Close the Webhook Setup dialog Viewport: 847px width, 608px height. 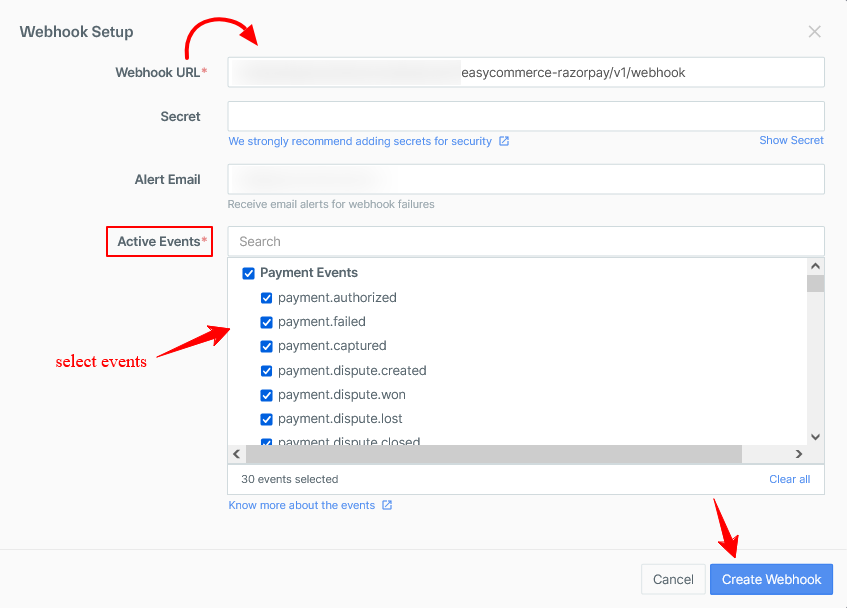(815, 32)
